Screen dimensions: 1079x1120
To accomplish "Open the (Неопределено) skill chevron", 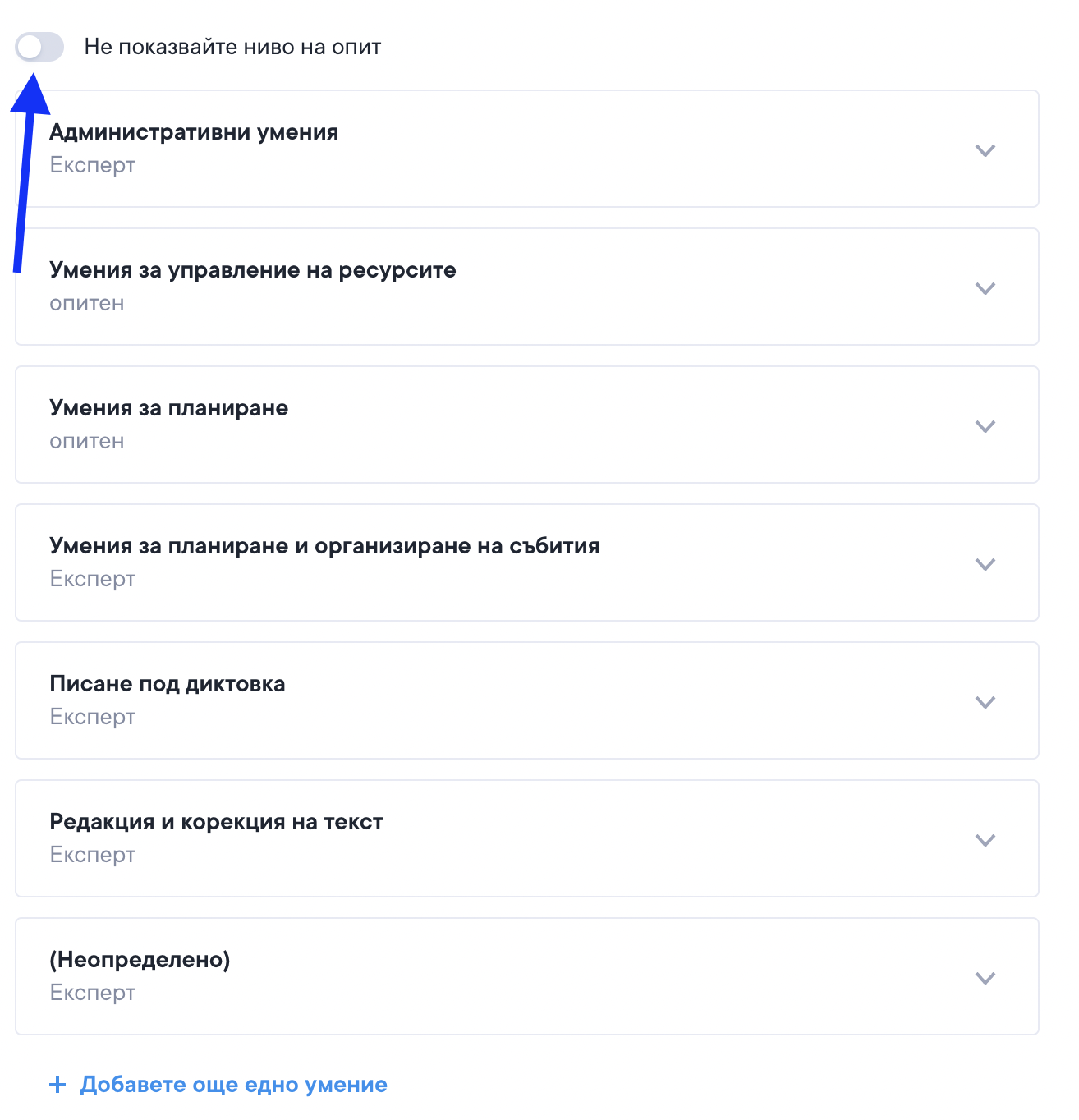I will (985, 978).
